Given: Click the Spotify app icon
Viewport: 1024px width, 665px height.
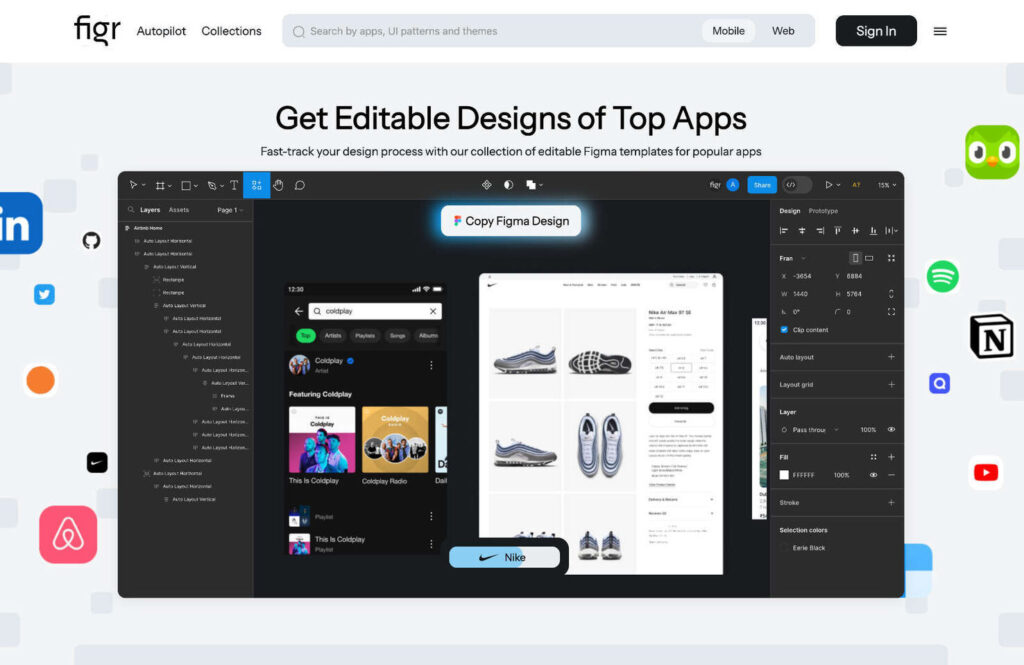Looking at the screenshot, I should pos(942,276).
